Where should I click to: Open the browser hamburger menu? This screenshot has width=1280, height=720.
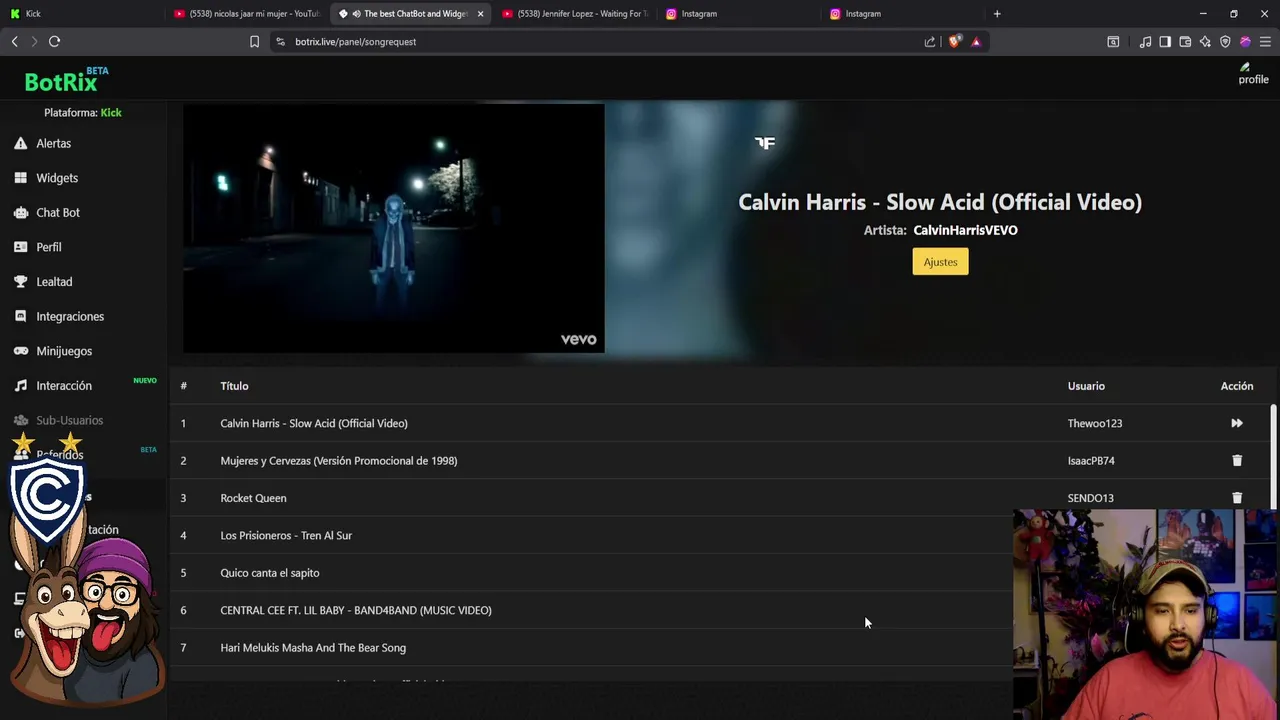(1265, 41)
